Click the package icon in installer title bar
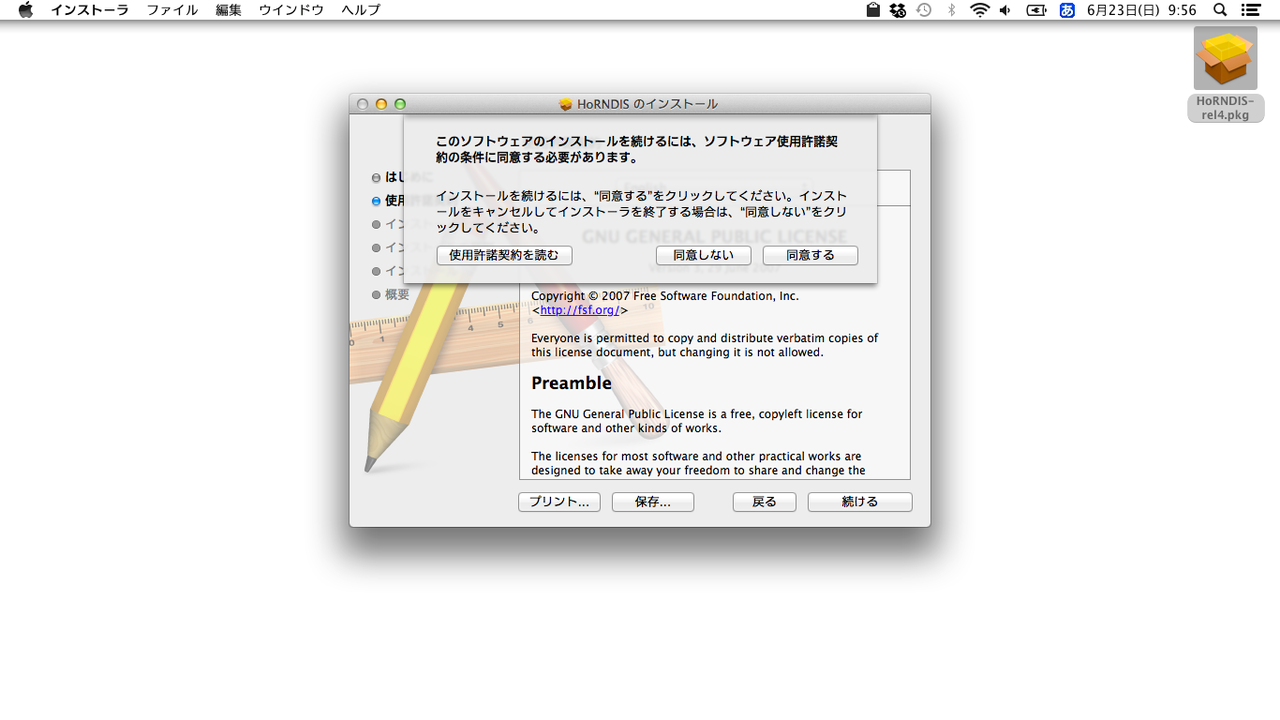Viewport: 1280px width, 720px height. click(566, 104)
